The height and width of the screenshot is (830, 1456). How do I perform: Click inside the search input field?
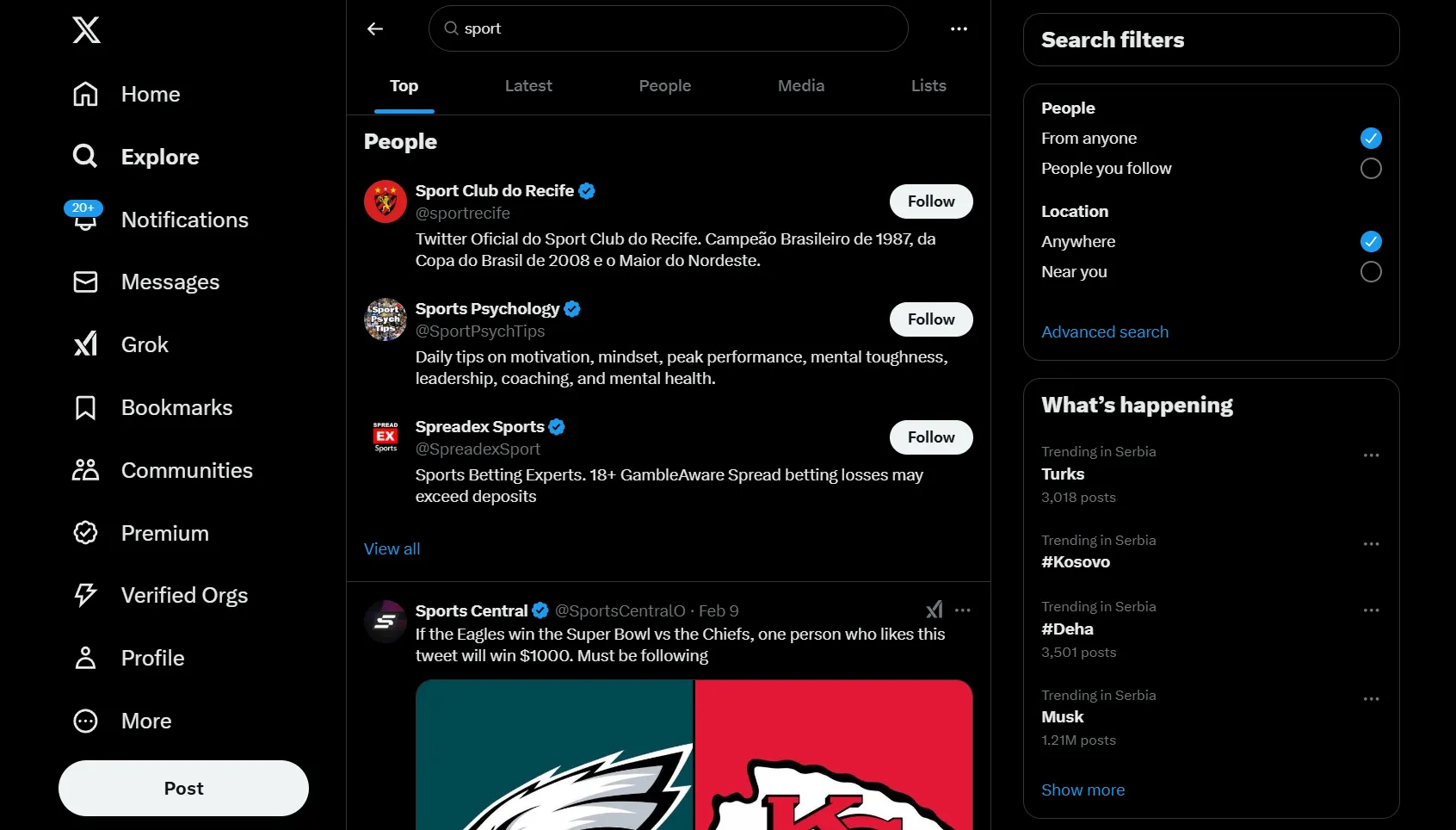pos(667,28)
